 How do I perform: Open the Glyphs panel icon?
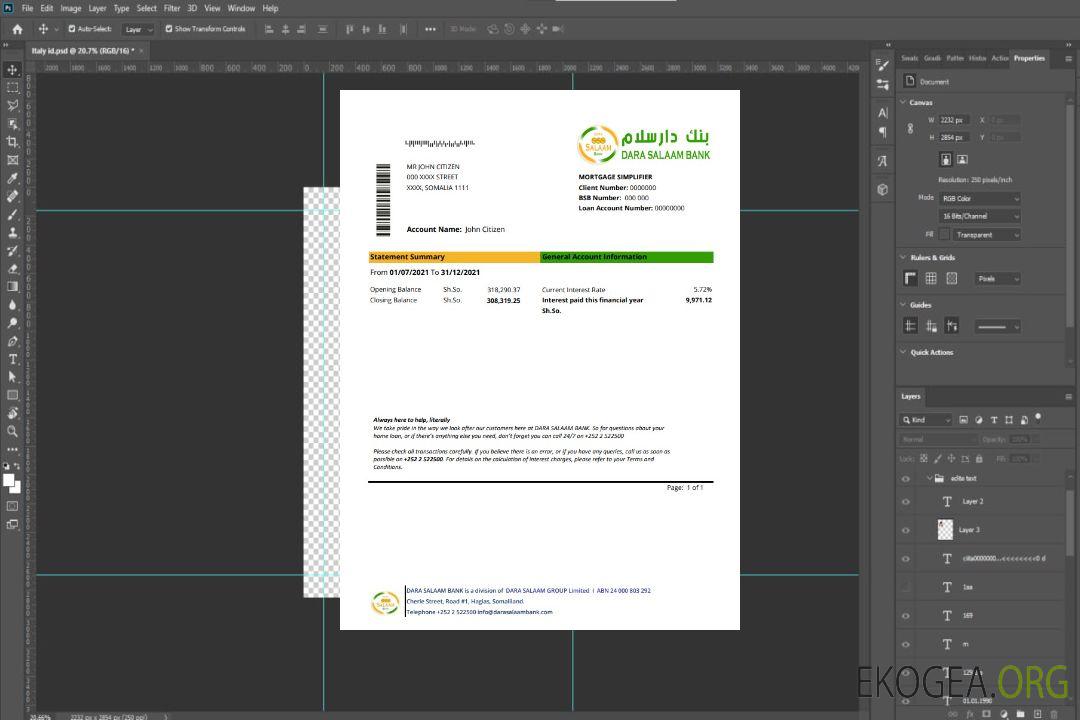883,161
